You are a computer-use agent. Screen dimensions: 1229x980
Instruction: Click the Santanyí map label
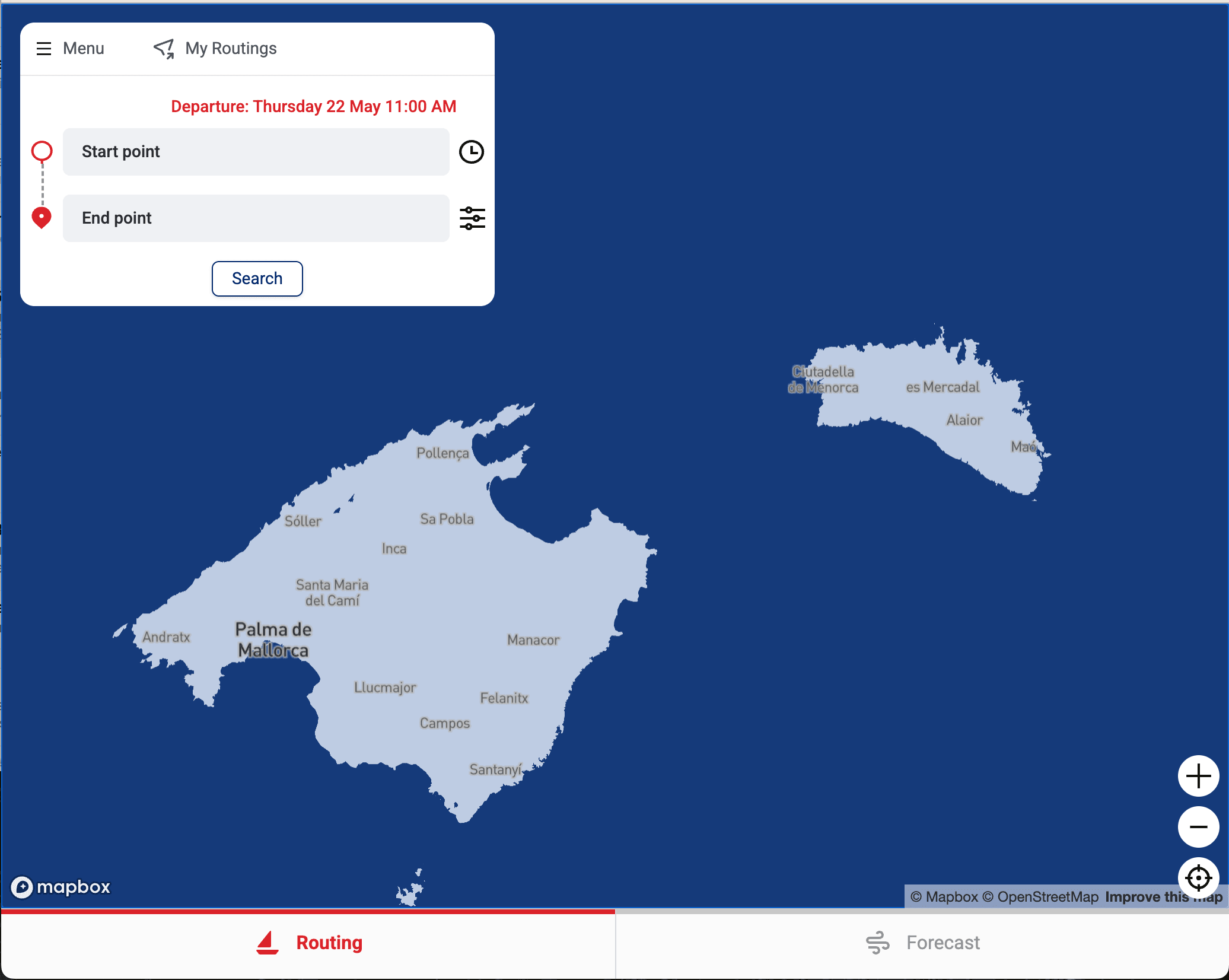tap(496, 770)
